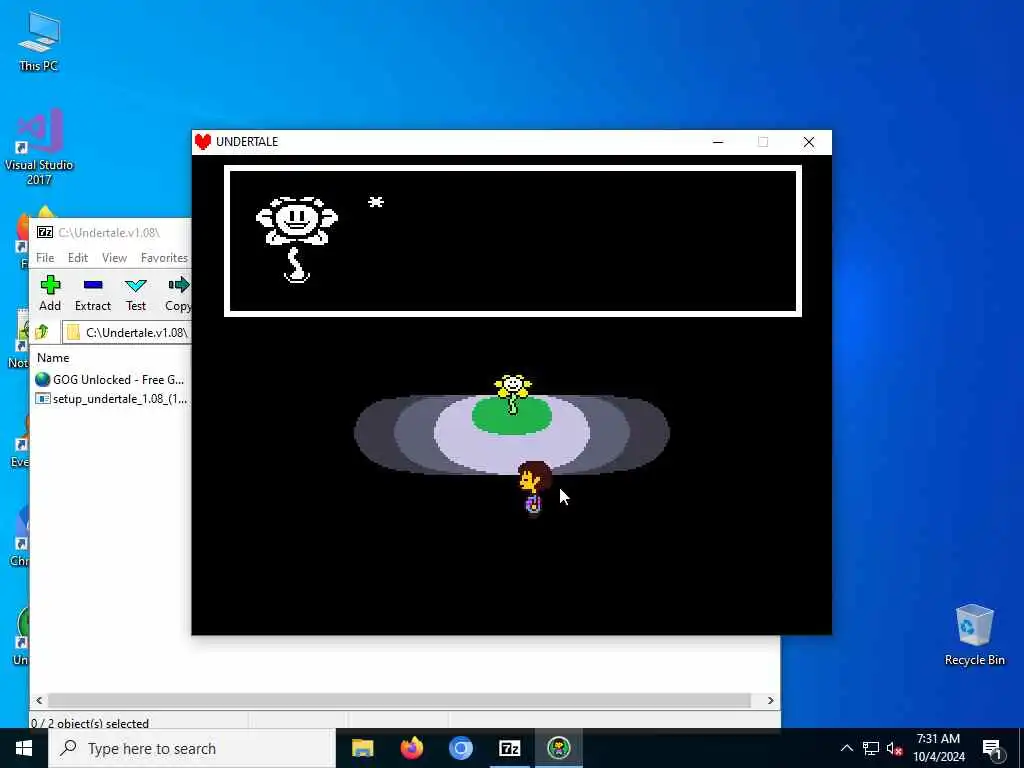Viewport: 1024px width, 768px height.
Task: Open Visual Studio 2017 desktop icon
Action: click(x=39, y=146)
